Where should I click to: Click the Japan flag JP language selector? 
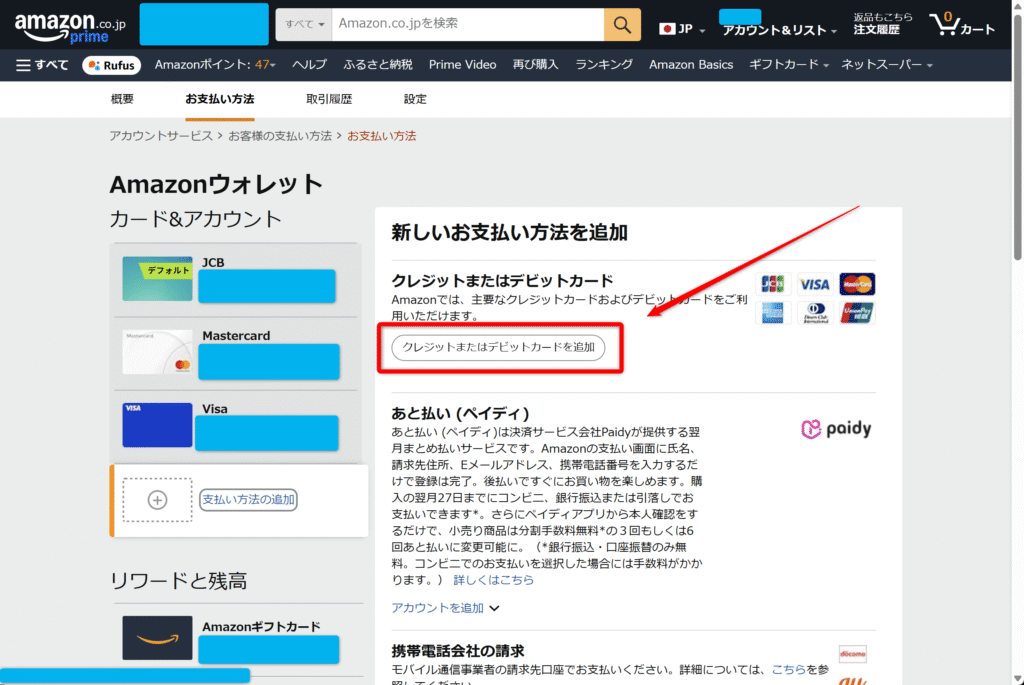point(682,29)
